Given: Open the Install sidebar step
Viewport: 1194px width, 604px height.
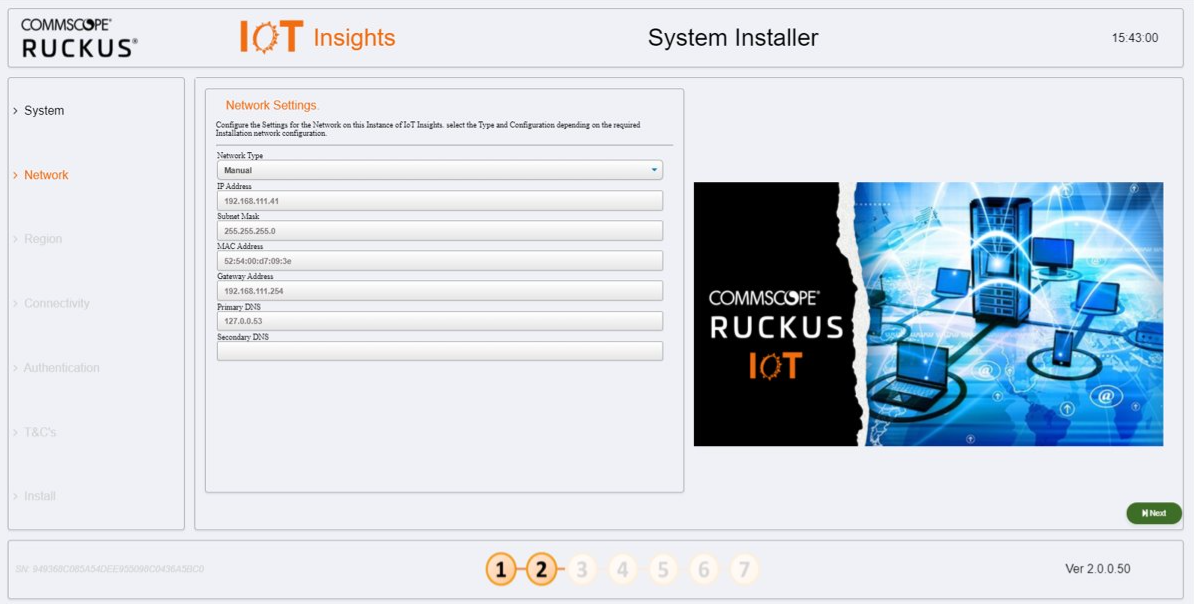Looking at the screenshot, I should (x=40, y=496).
